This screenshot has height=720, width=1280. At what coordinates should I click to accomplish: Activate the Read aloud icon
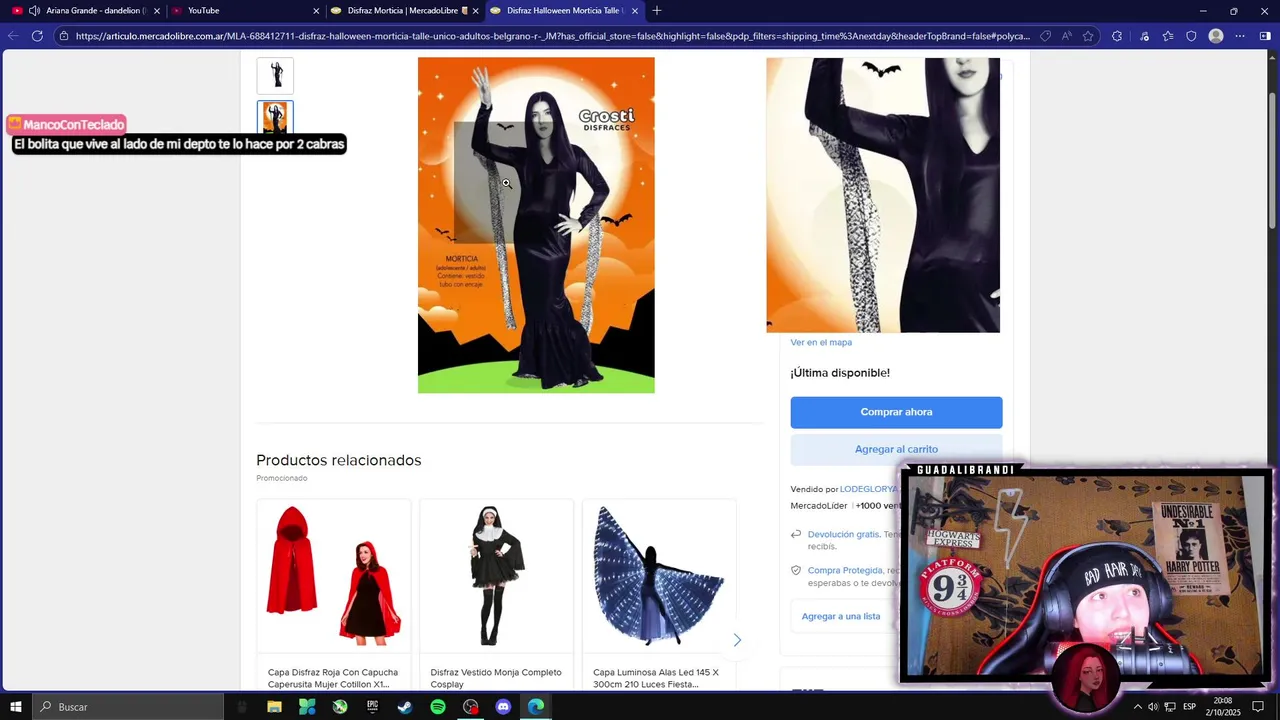[1067, 36]
